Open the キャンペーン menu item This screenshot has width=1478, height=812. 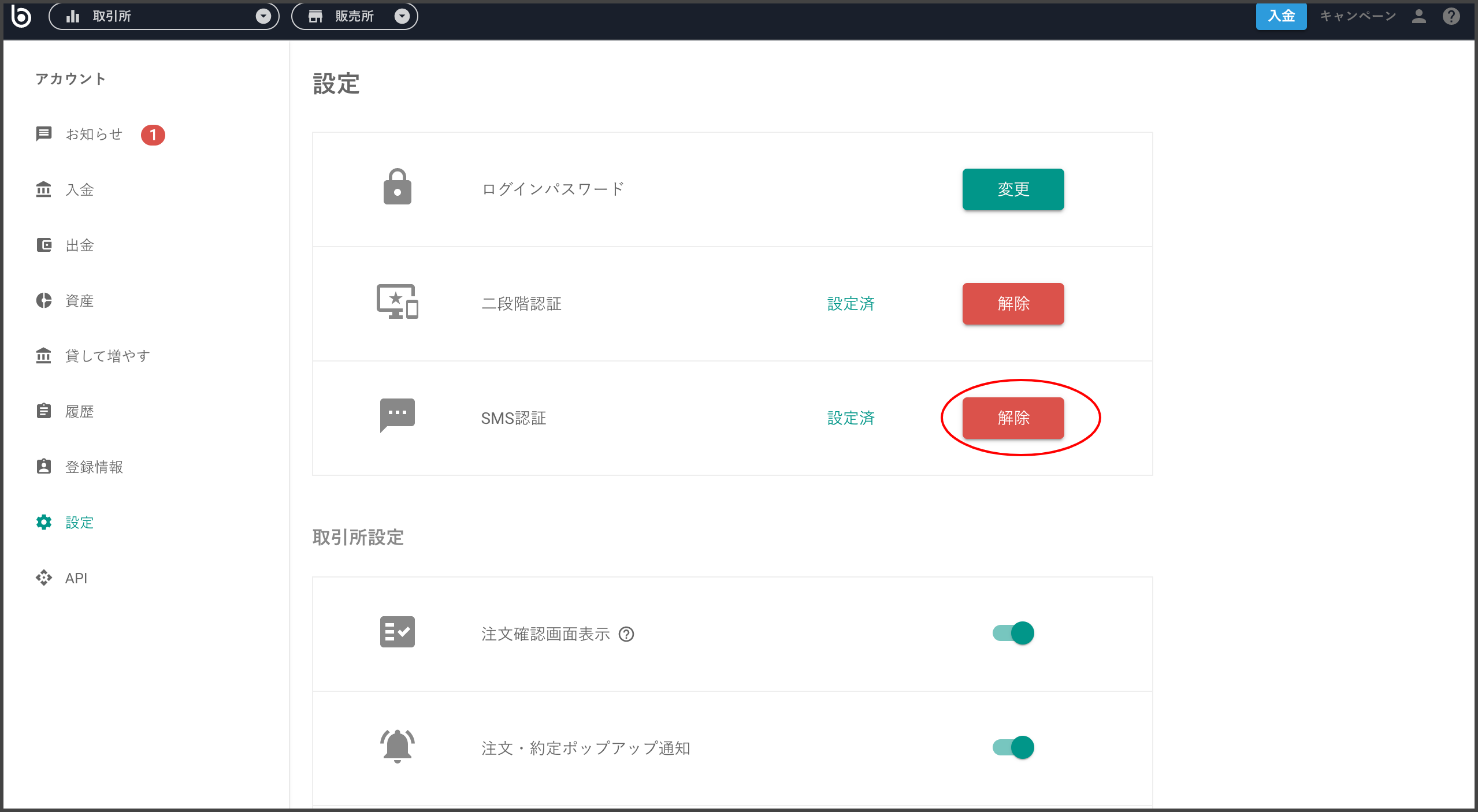1357,16
